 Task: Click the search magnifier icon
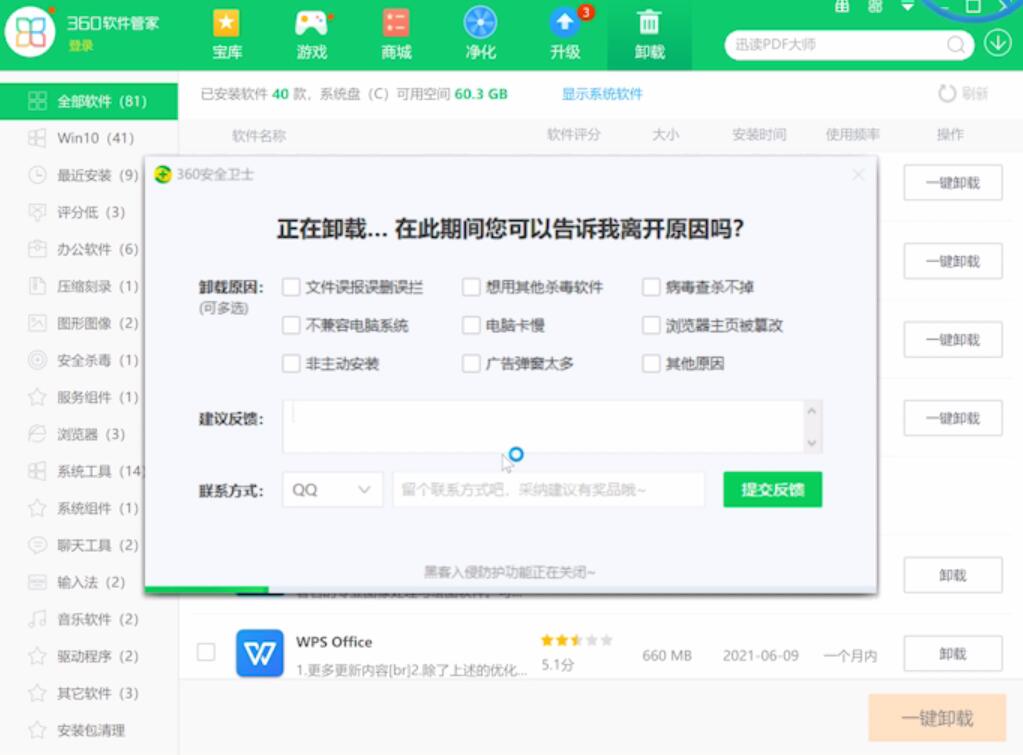pos(956,44)
